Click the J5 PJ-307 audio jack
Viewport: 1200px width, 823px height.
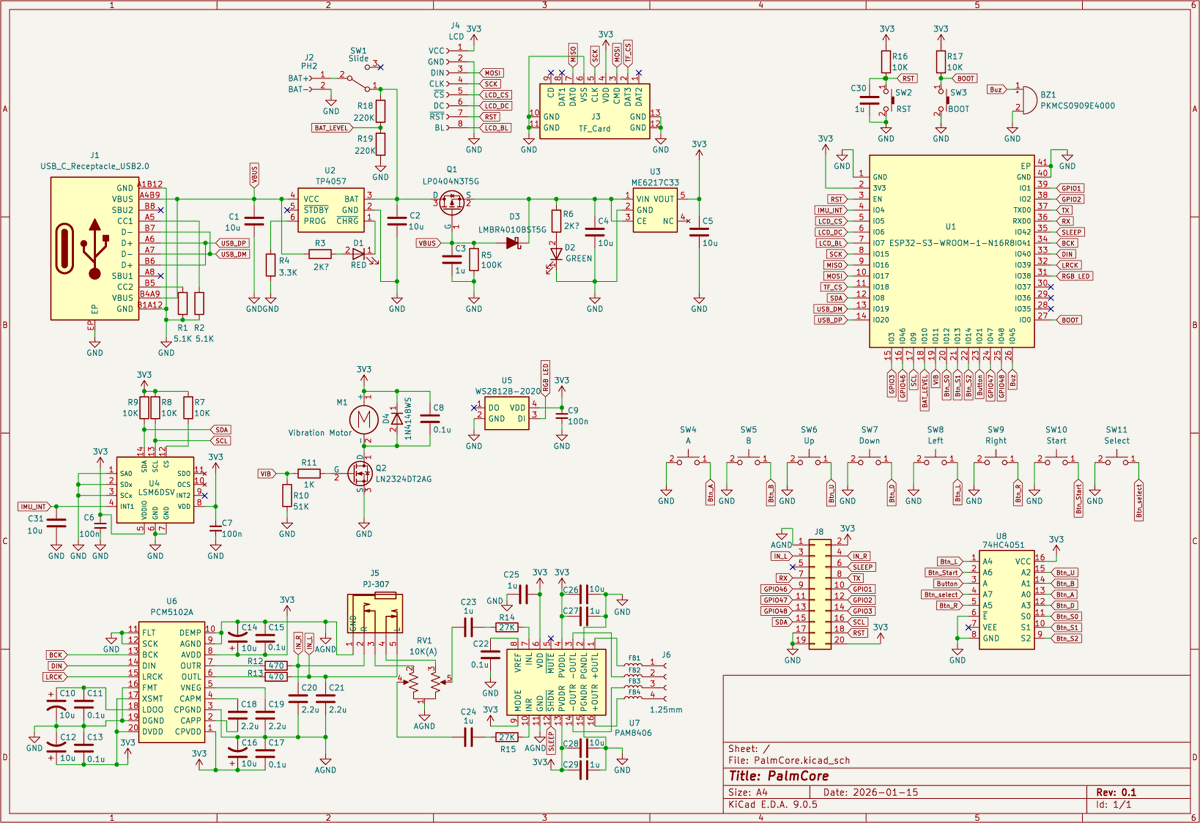coord(376,613)
